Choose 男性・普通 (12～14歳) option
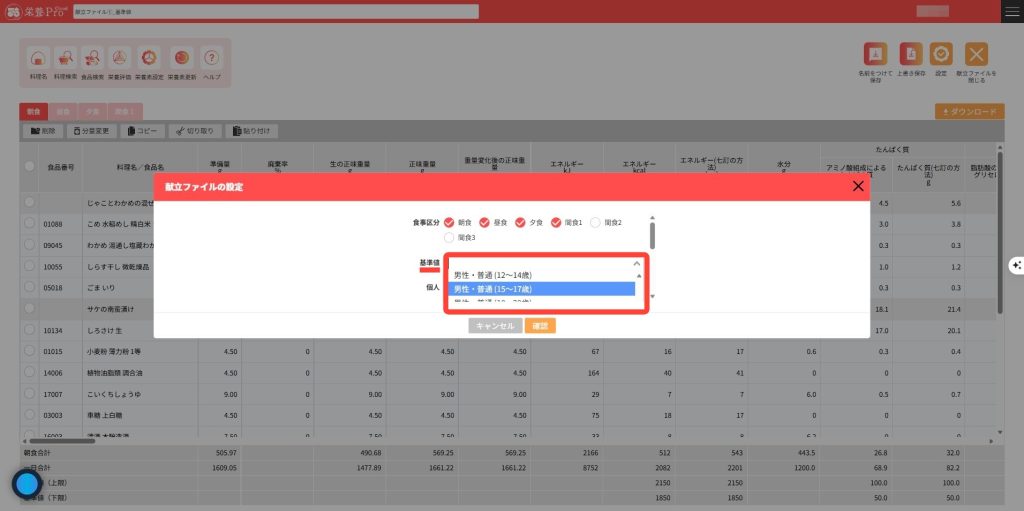This screenshot has height=511, width=1024. pos(540,274)
